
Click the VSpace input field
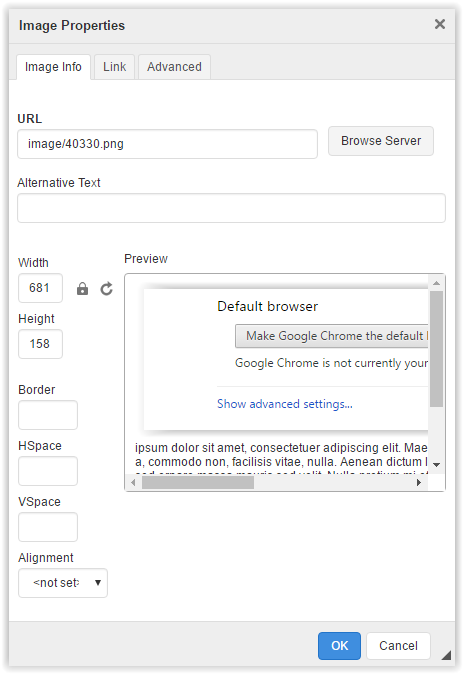pos(48,527)
